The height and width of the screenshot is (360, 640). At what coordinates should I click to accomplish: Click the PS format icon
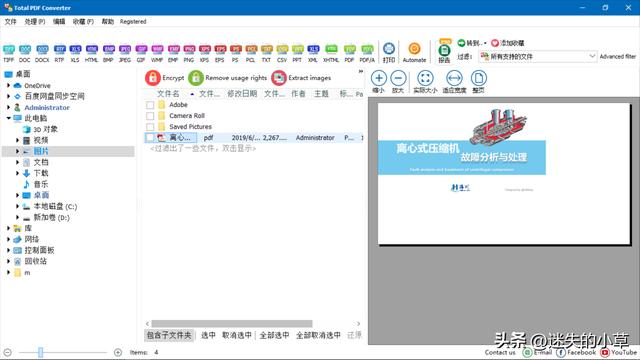click(x=235, y=53)
